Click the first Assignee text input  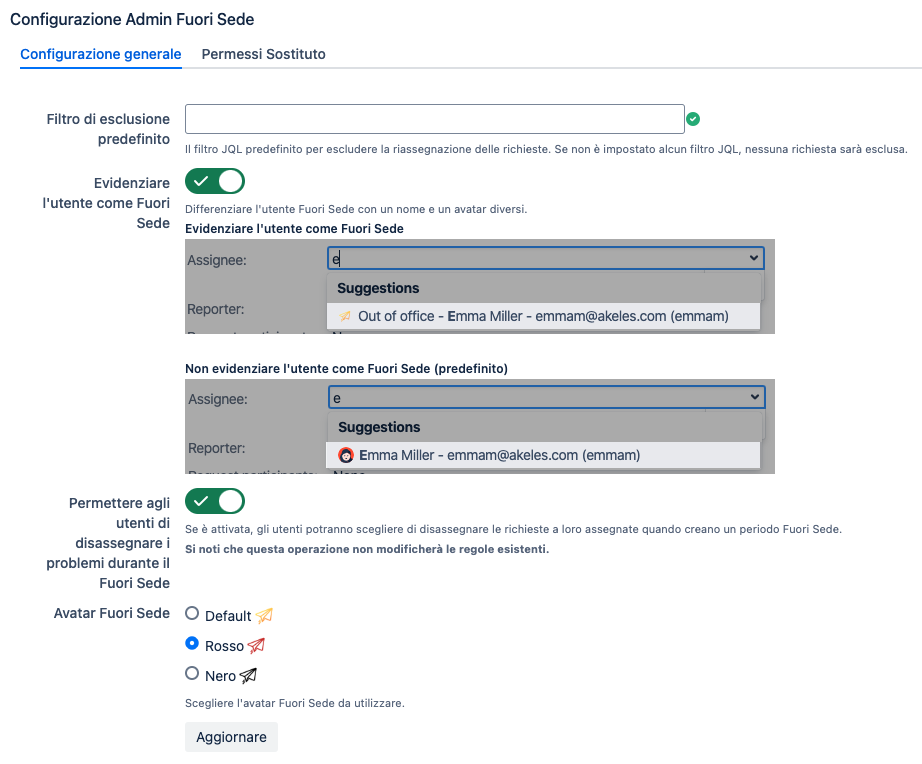tap(530, 258)
